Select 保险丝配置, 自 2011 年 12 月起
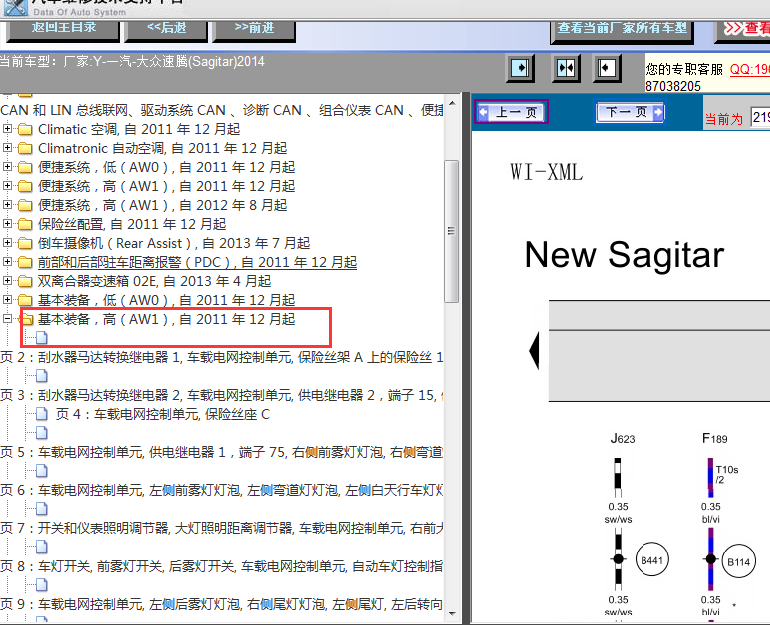Screen dimensions: 770x625 [x=132, y=224]
